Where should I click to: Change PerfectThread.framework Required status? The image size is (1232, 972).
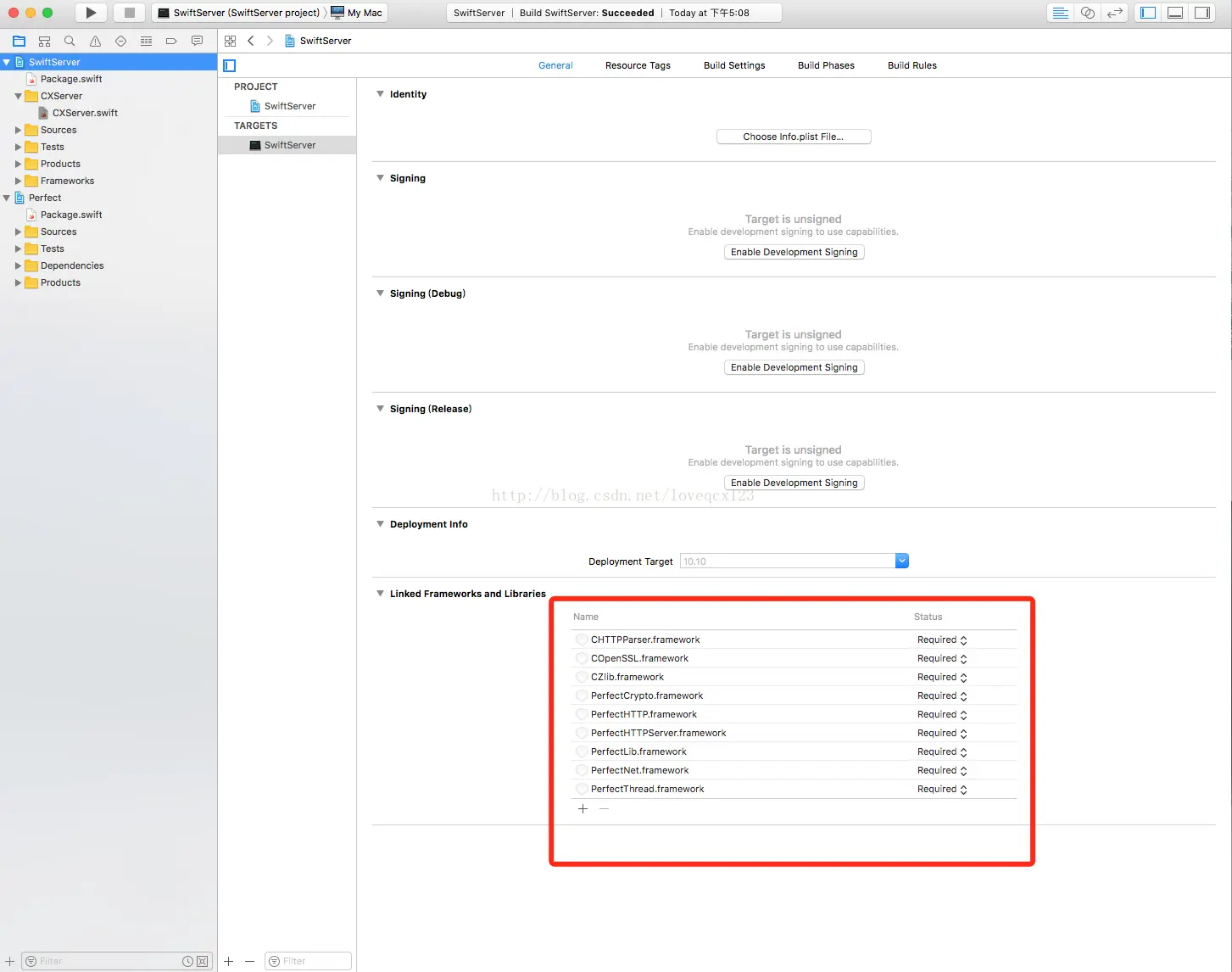tap(942, 789)
